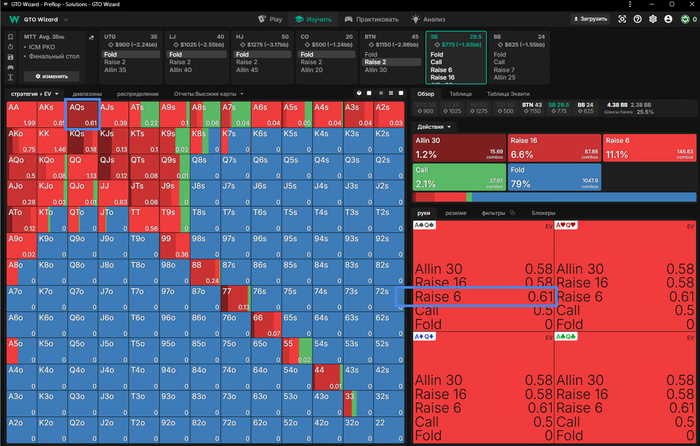Click the SB 29.5 stack chip in overview
Screen dimensions: 700x446
(x=559, y=108)
